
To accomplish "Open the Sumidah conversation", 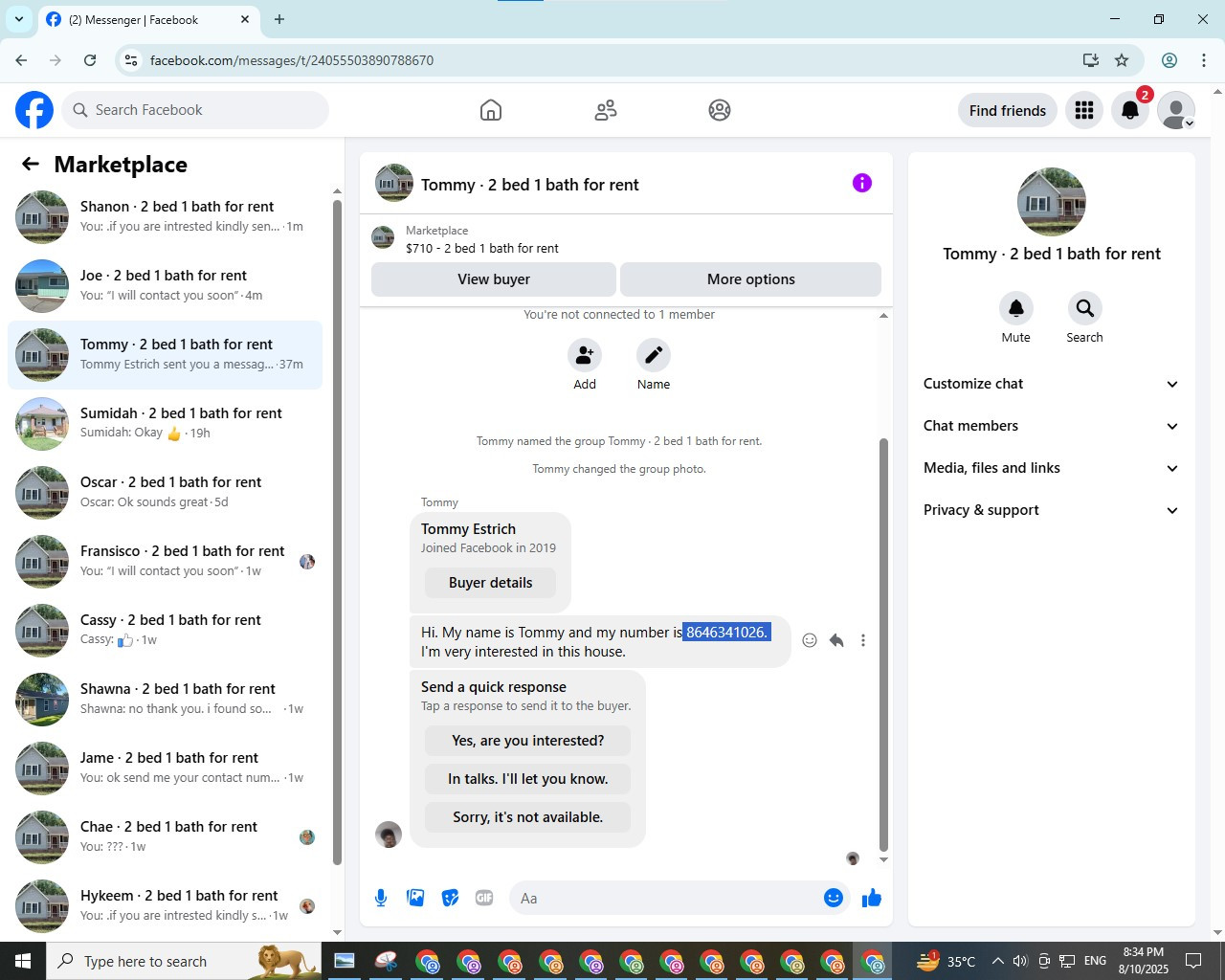I will 165,424.
